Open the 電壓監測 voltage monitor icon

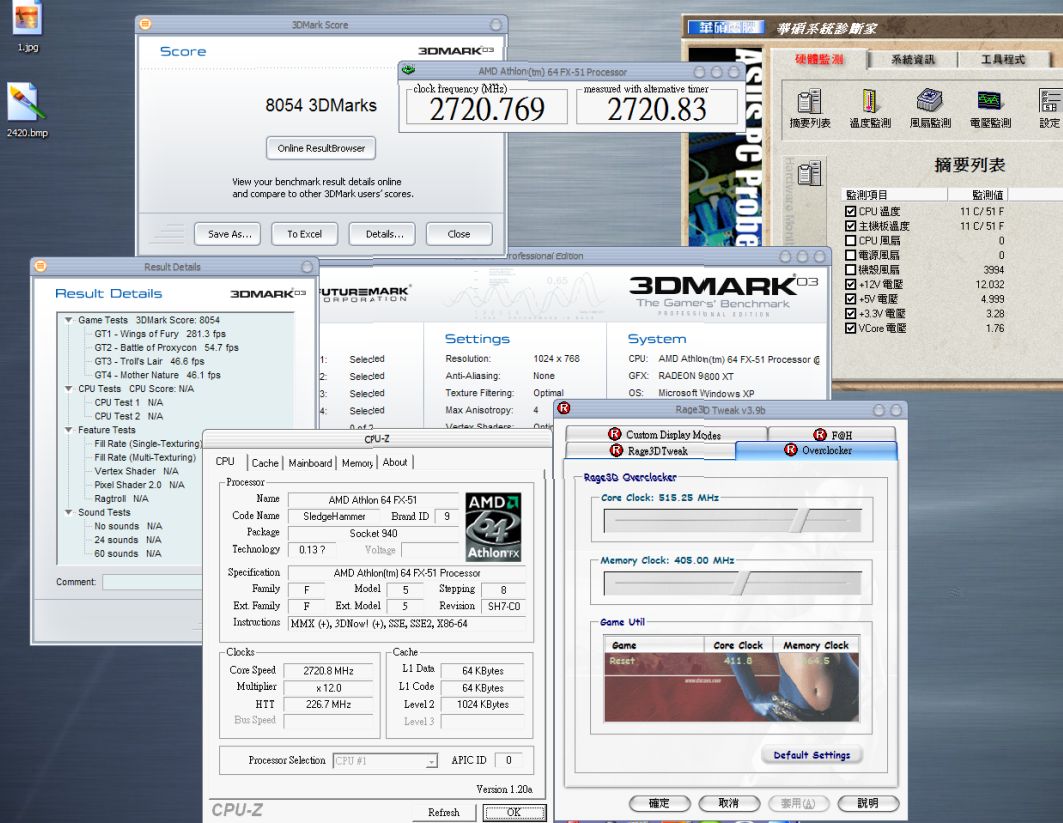tap(989, 101)
